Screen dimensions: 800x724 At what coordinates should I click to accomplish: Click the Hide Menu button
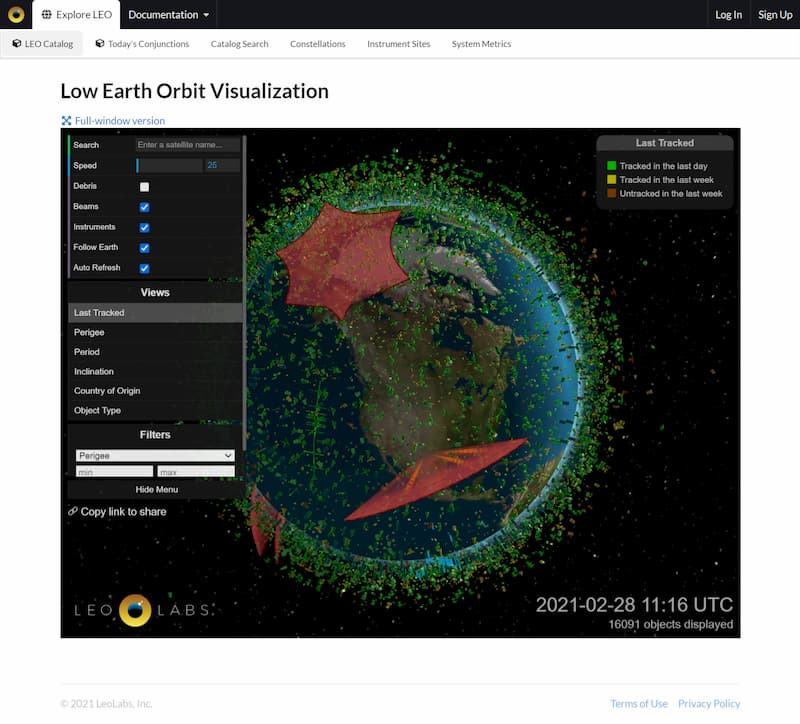(157, 489)
